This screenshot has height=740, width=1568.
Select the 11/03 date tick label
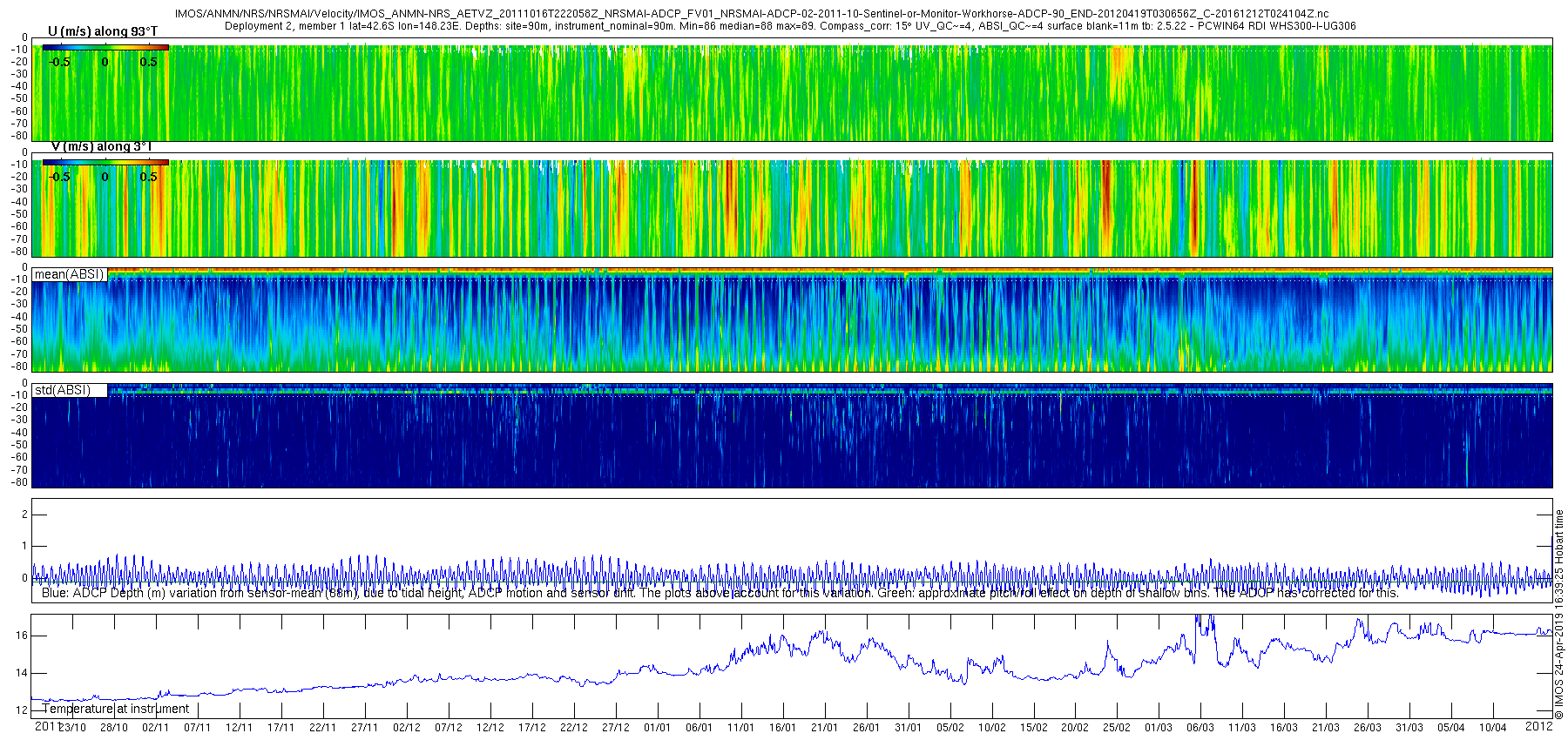click(x=1242, y=728)
